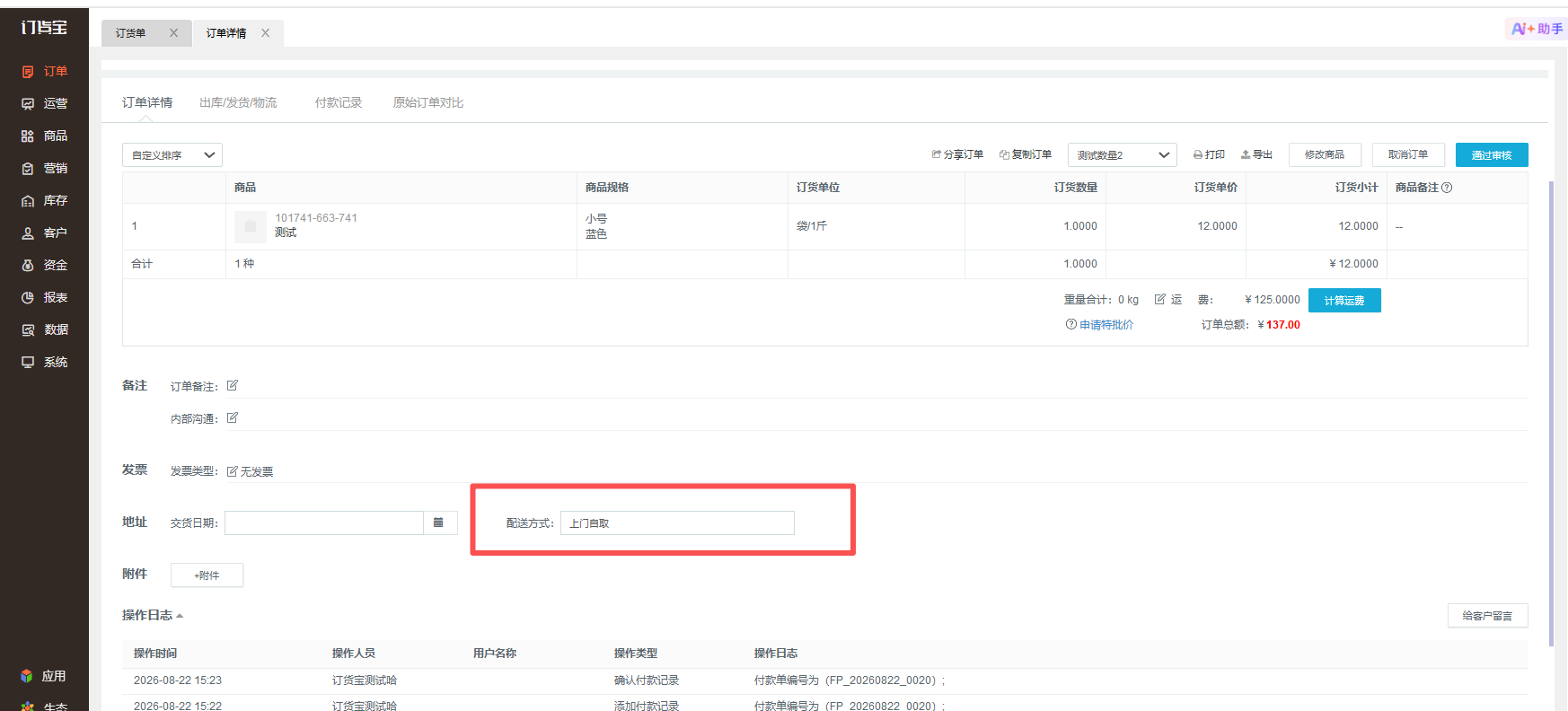This screenshot has width=1568, height=711.
Task: Click the 申请特批价 link
Action: (x=1106, y=325)
